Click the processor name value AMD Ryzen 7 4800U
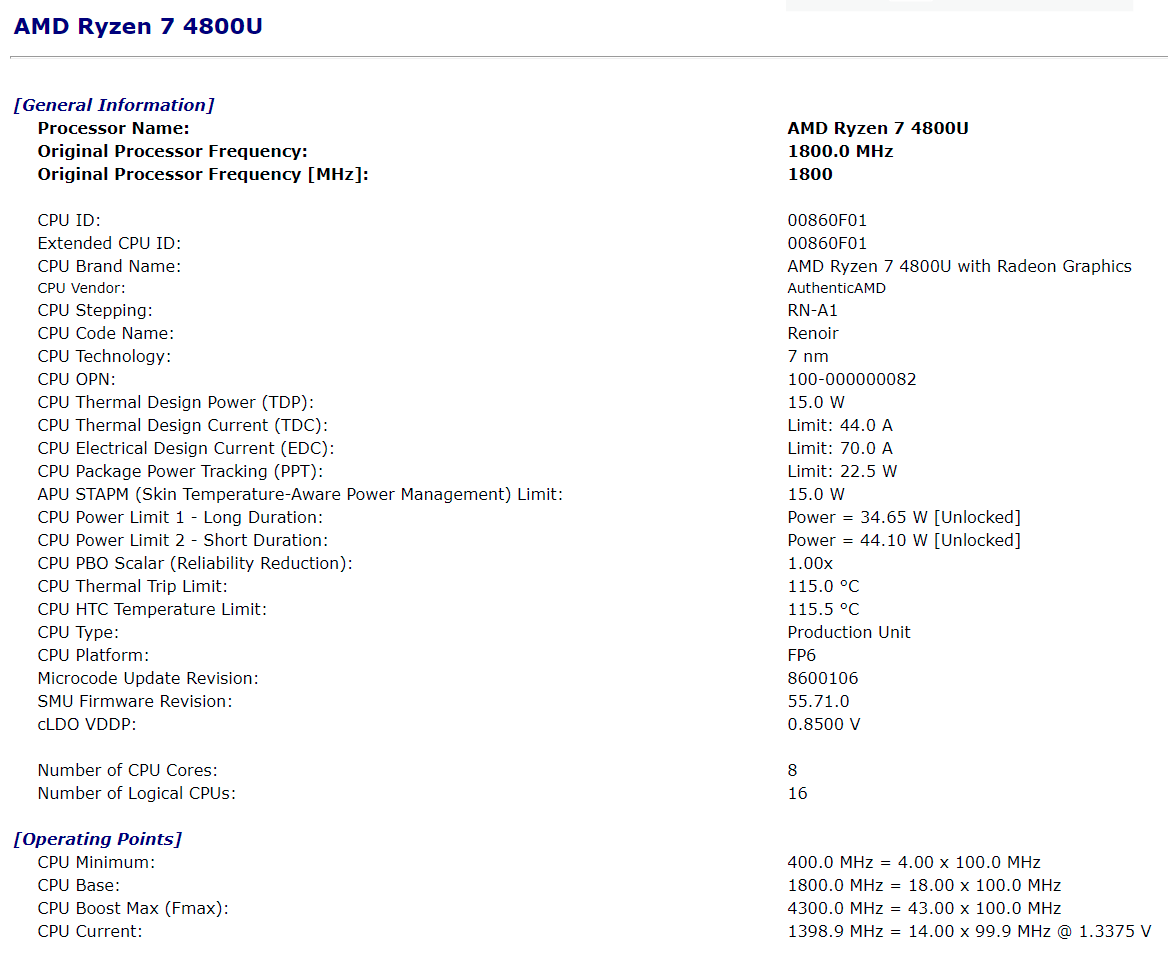1168x957 pixels. pos(877,128)
